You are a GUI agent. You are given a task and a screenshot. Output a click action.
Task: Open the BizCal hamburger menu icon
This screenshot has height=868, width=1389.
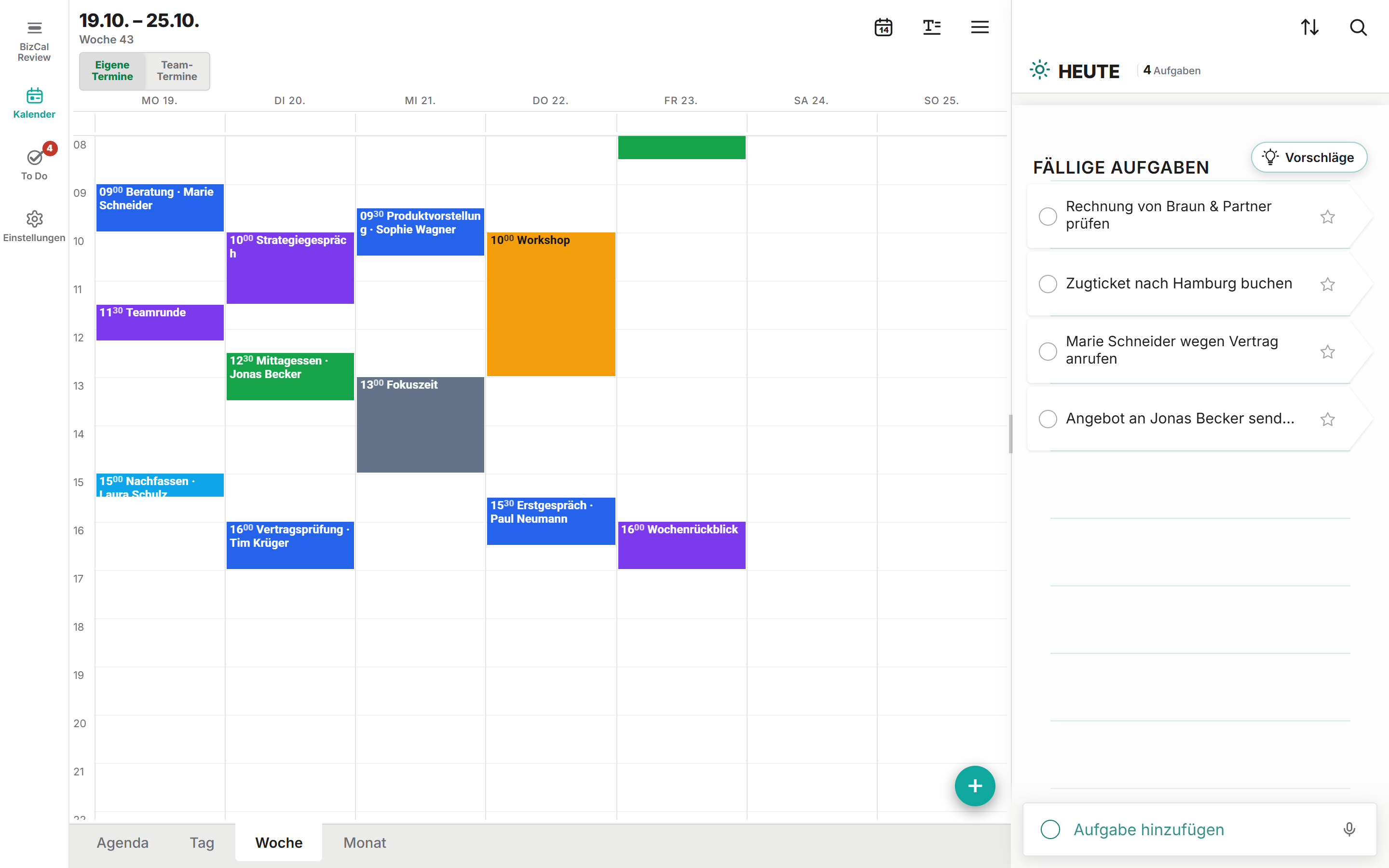pyautogui.click(x=34, y=27)
